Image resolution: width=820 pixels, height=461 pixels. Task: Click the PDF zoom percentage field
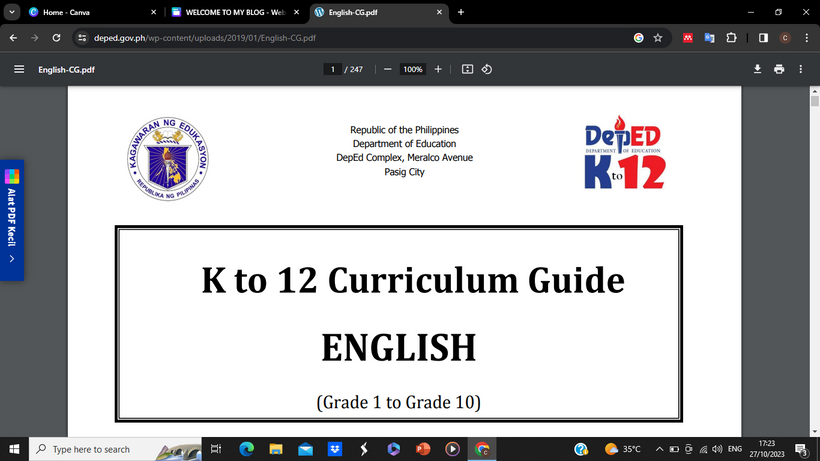pyautogui.click(x=412, y=70)
